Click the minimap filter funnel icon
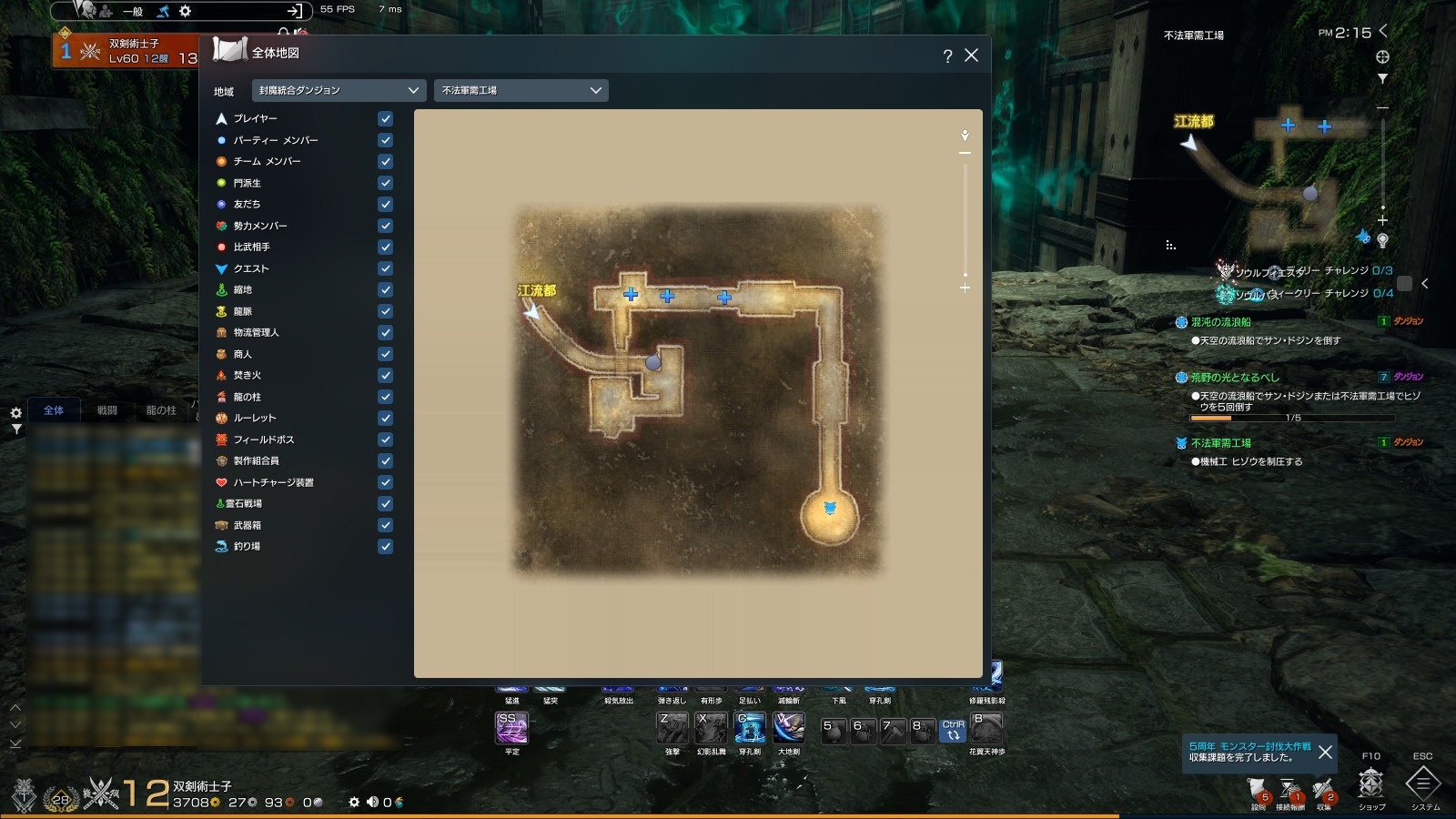The width and height of the screenshot is (1456, 819). 1382,79
